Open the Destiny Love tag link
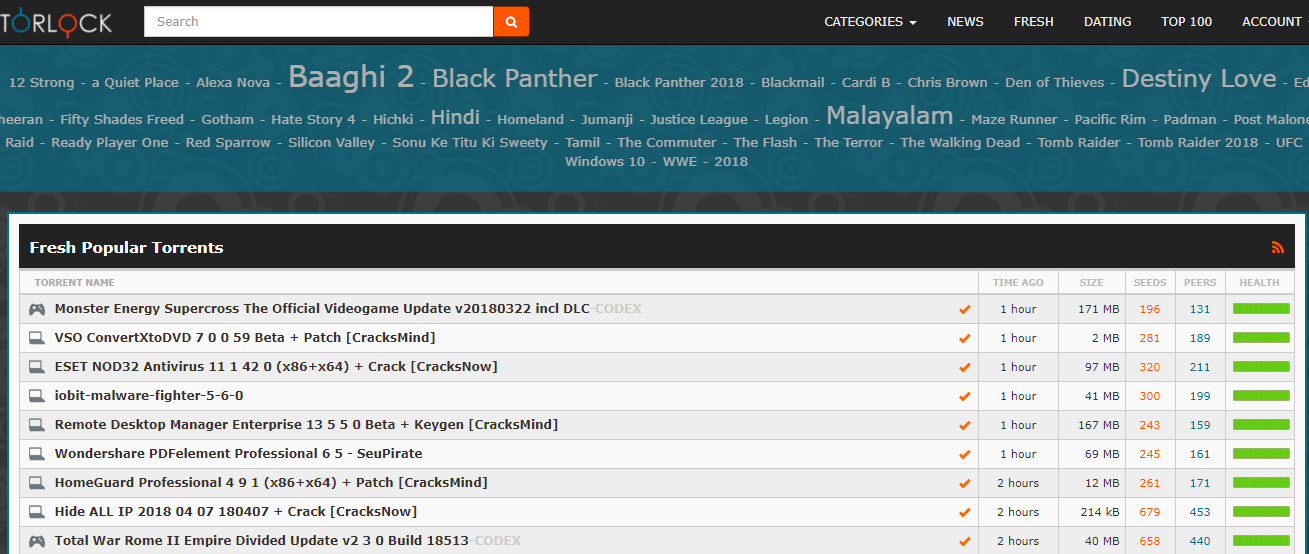The width and height of the screenshot is (1309, 554). point(1199,79)
